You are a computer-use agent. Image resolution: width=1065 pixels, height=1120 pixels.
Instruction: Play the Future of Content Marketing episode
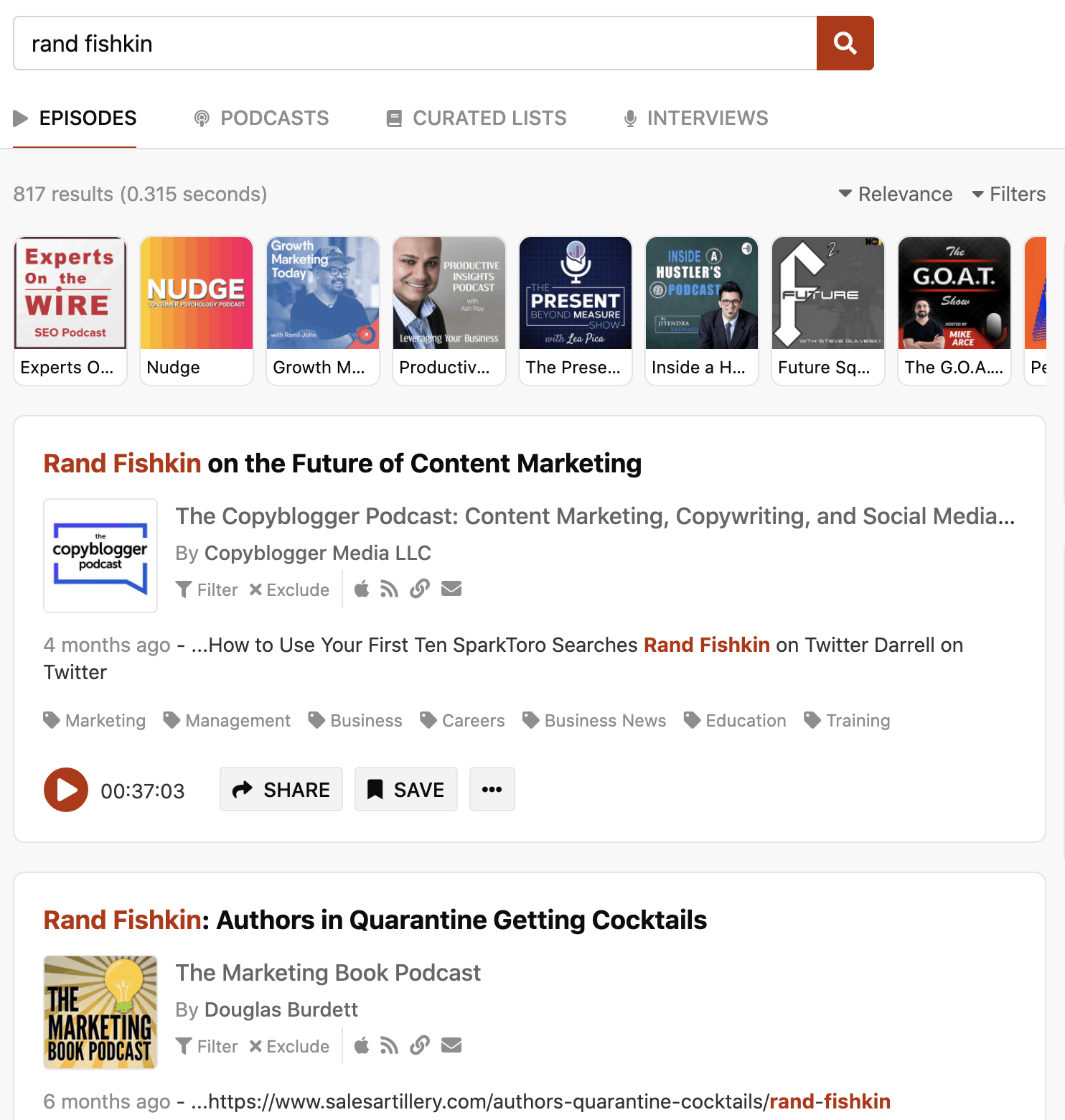tap(66, 790)
